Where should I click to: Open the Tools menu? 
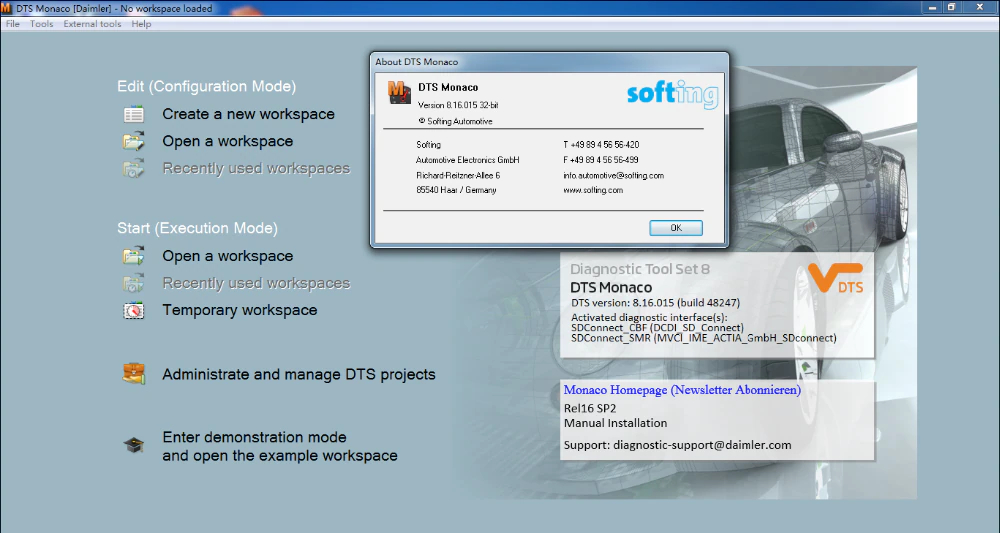pos(41,24)
